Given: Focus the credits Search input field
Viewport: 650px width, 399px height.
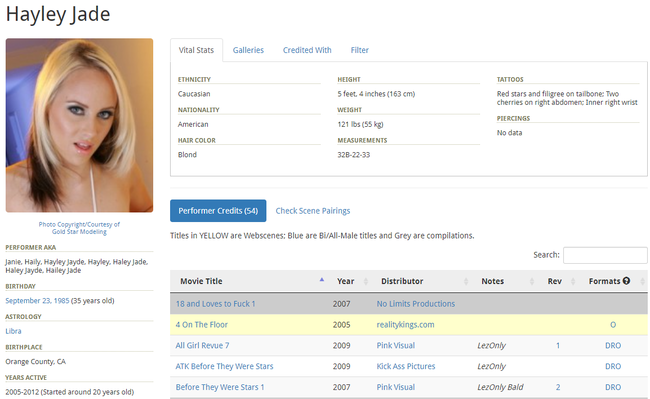Looking at the screenshot, I should [605, 255].
